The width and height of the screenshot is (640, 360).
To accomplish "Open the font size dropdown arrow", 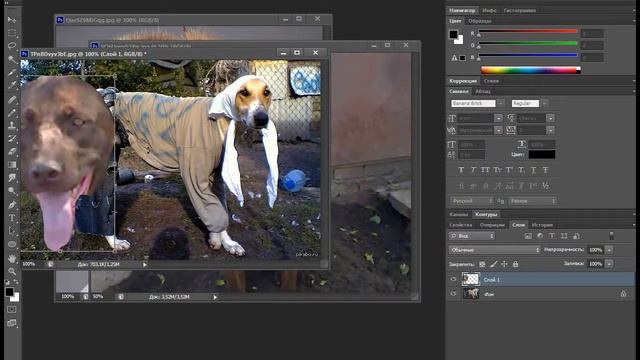I will point(498,118).
